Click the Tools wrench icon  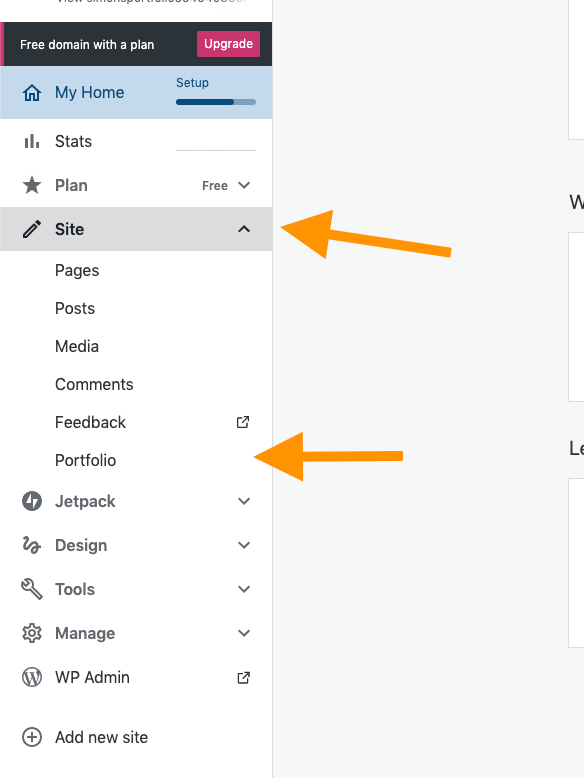32,589
